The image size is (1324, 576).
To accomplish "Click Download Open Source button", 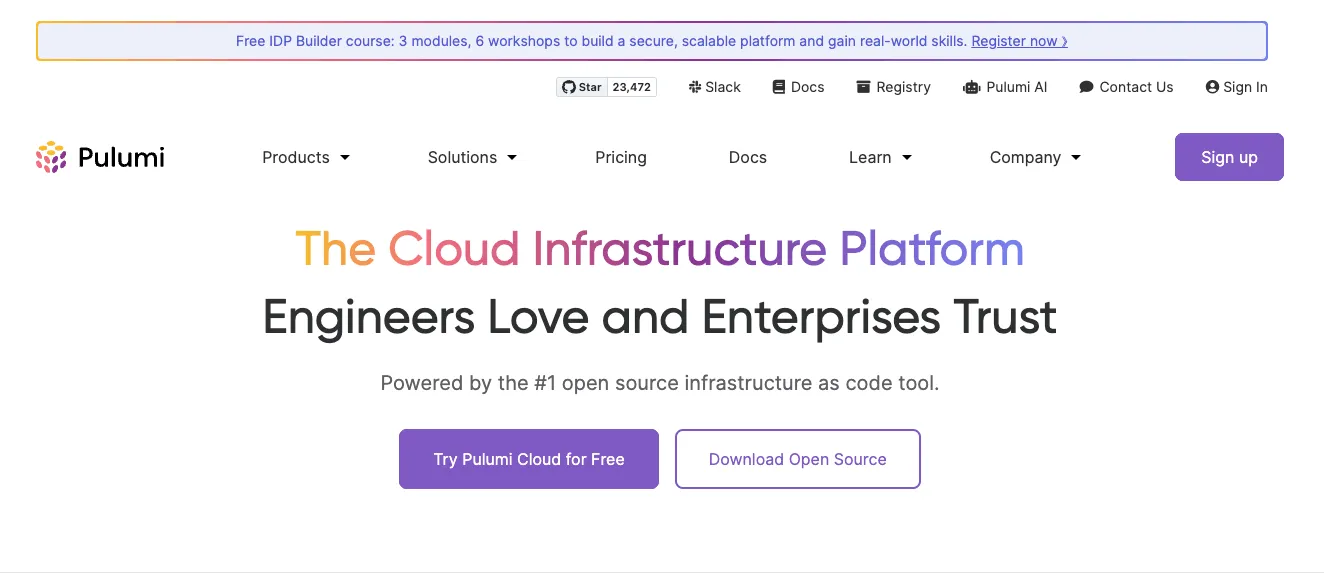I will (798, 459).
